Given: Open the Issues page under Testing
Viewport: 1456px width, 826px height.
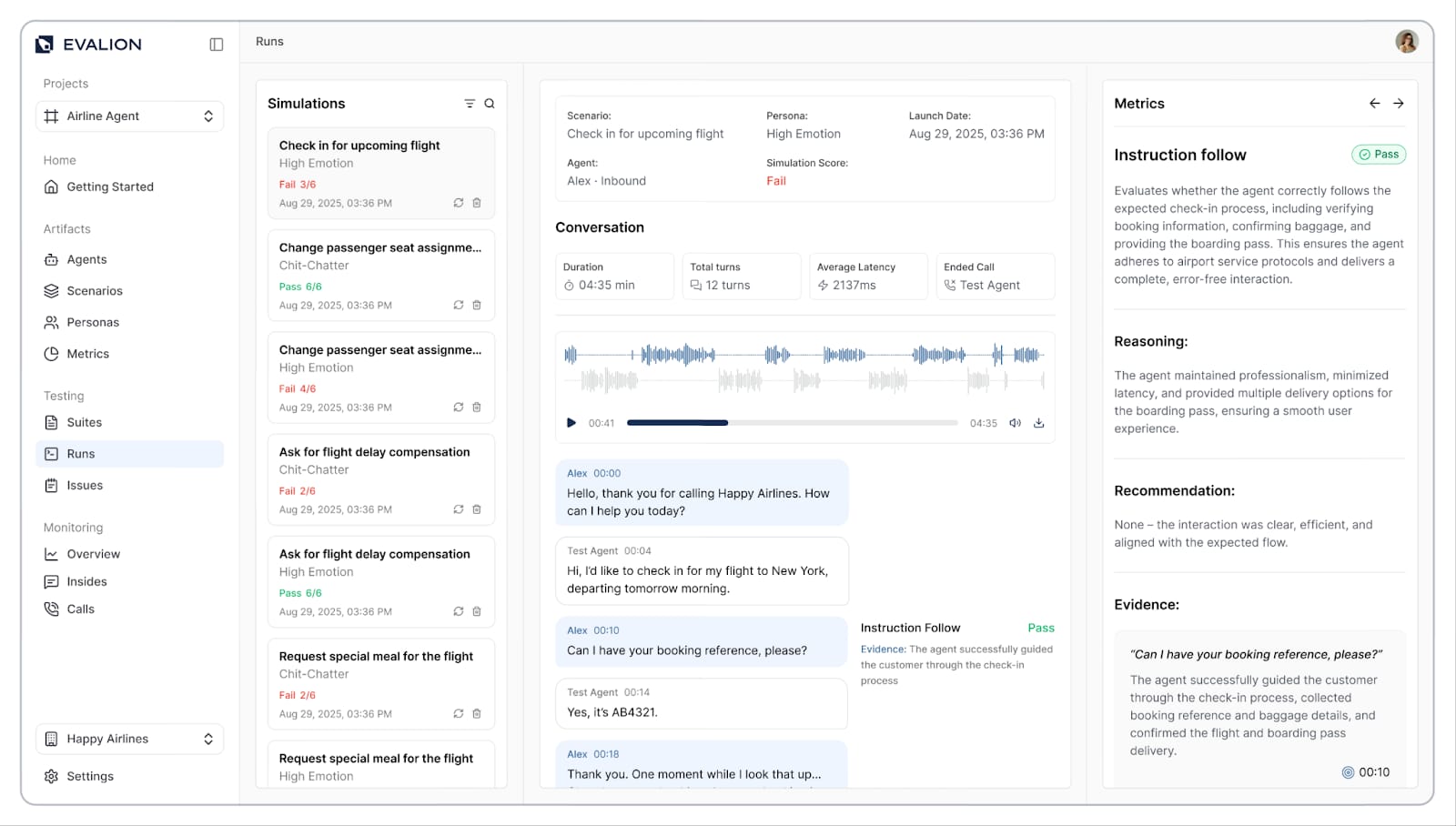Looking at the screenshot, I should click(x=84, y=486).
